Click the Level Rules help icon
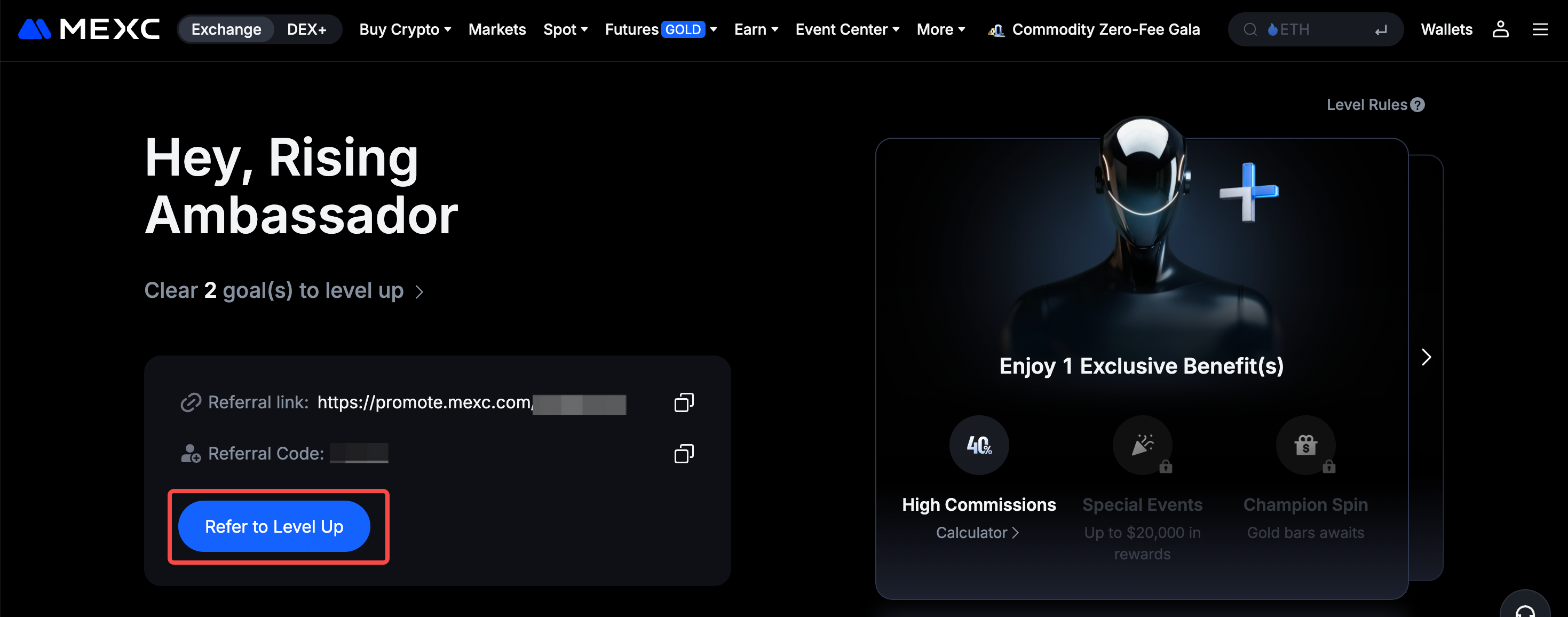The image size is (1568, 617). pyautogui.click(x=1417, y=105)
